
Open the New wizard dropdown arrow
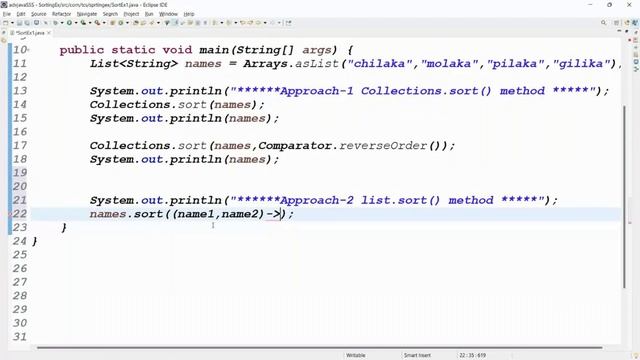[x=12, y=23]
